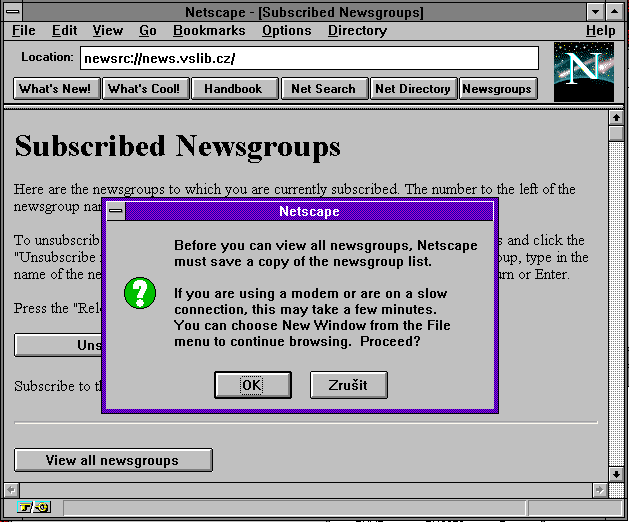Click the vertical scrollbar down arrow
The image size is (629, 522).
click(616, 475)
